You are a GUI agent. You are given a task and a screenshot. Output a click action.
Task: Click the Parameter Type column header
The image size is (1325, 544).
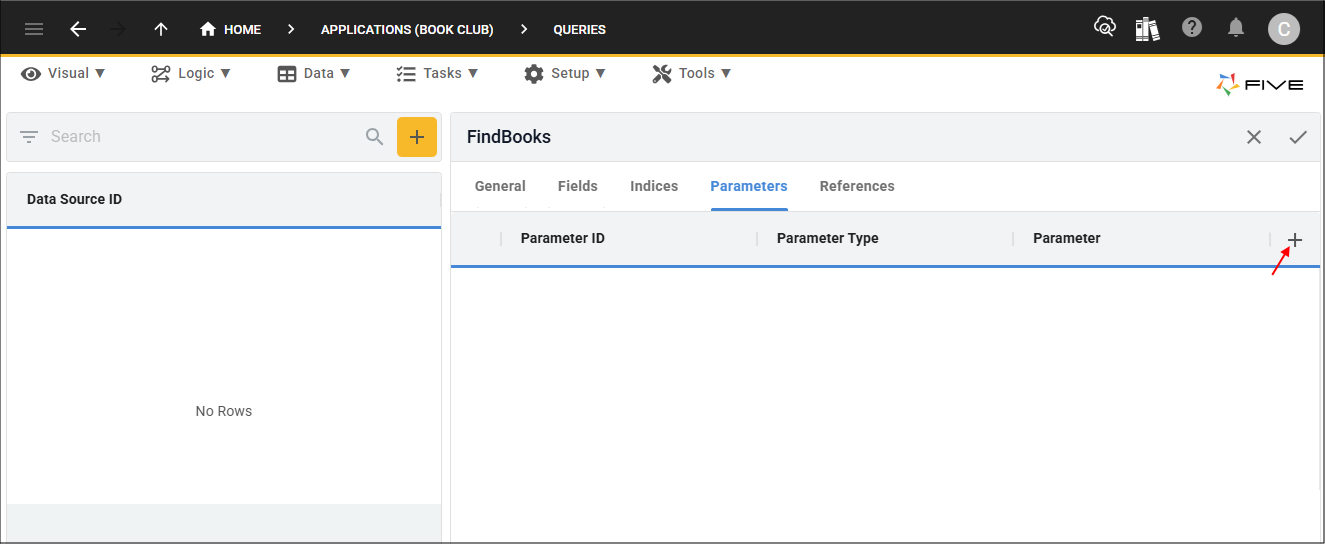[828, 238]
